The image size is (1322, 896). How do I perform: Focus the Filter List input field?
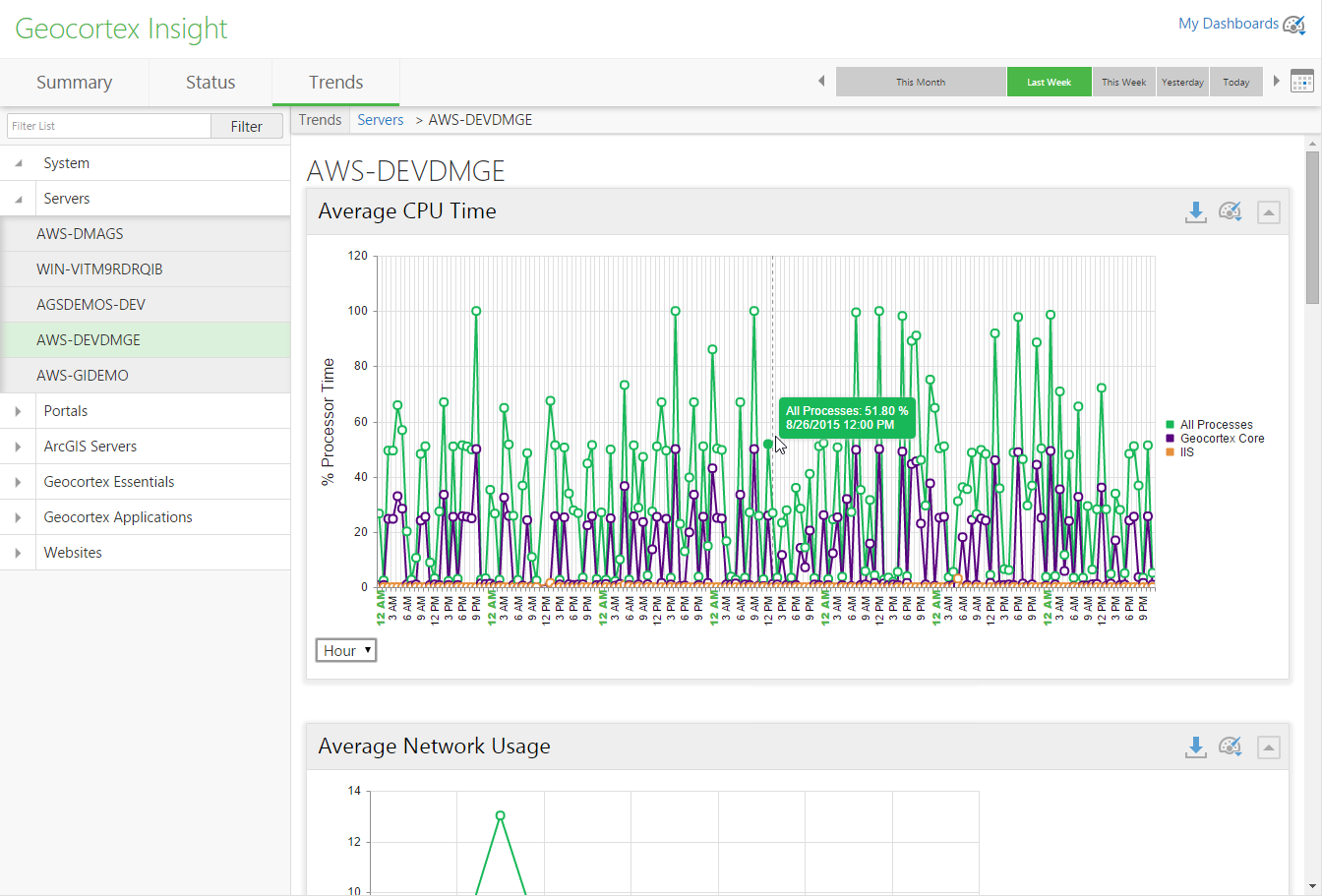[109, 126]
